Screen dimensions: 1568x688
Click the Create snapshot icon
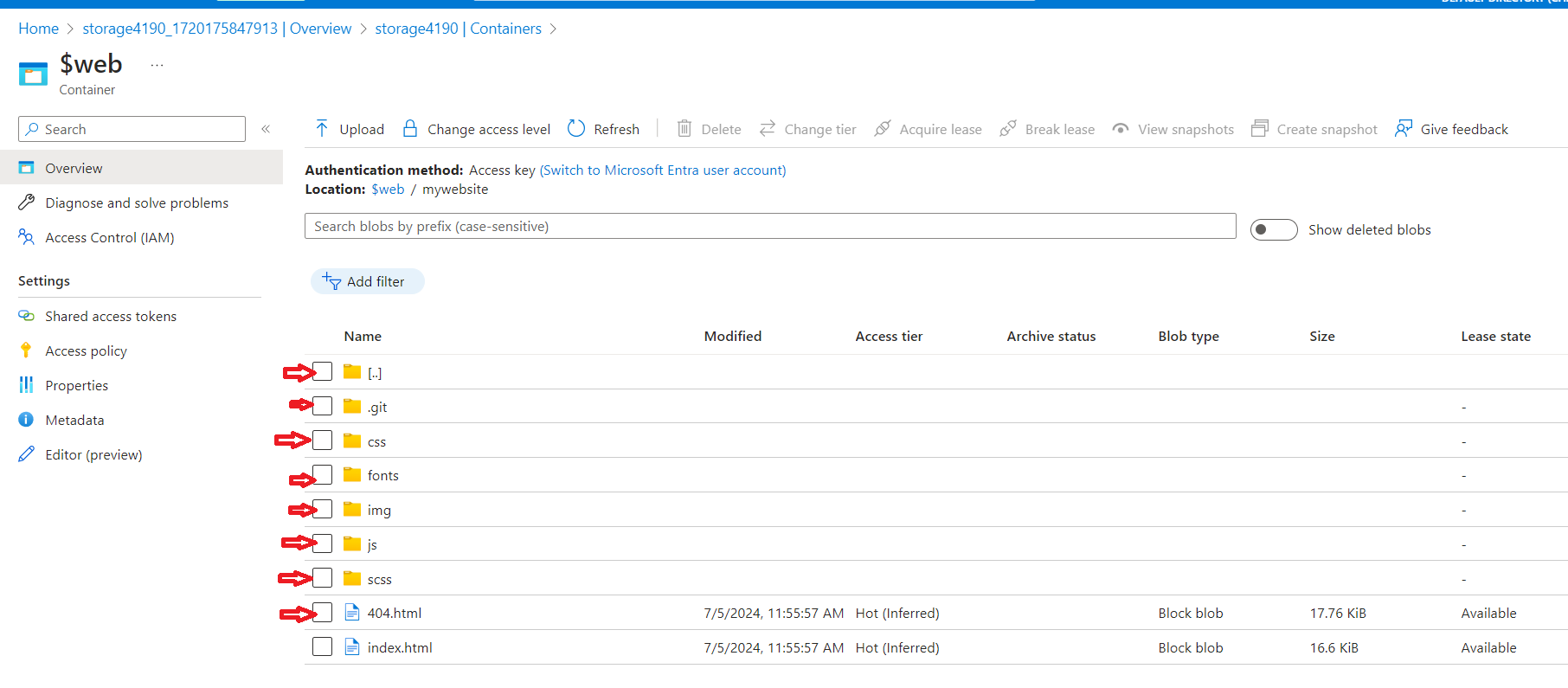click(x=1260, y=129)
